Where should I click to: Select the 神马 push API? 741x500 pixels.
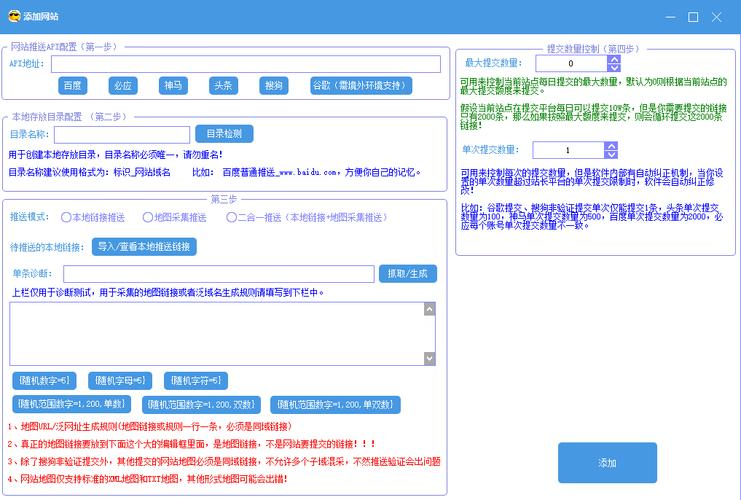(173, 86)
